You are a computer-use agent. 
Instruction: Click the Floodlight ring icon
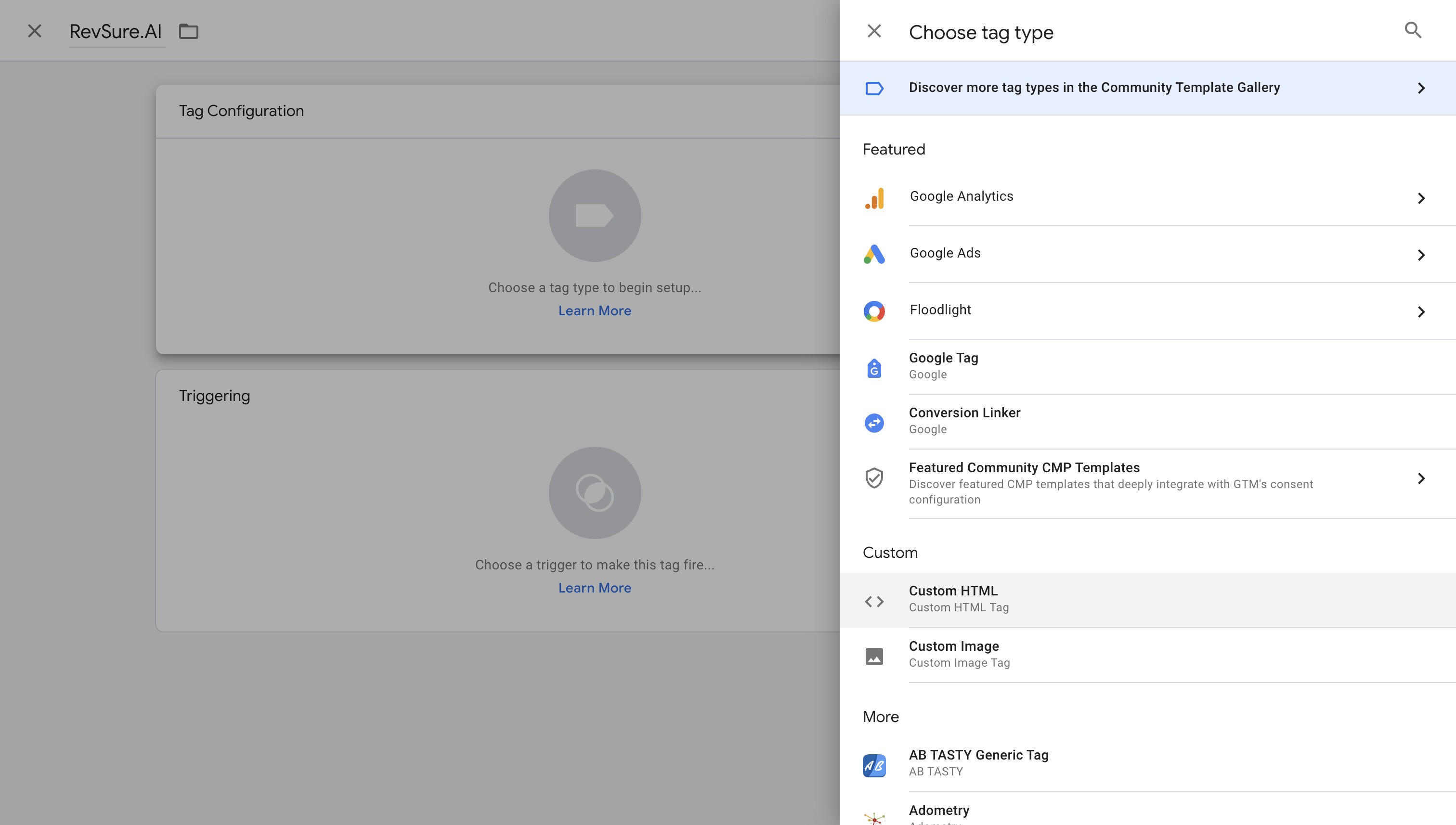[x=874, y=311]
